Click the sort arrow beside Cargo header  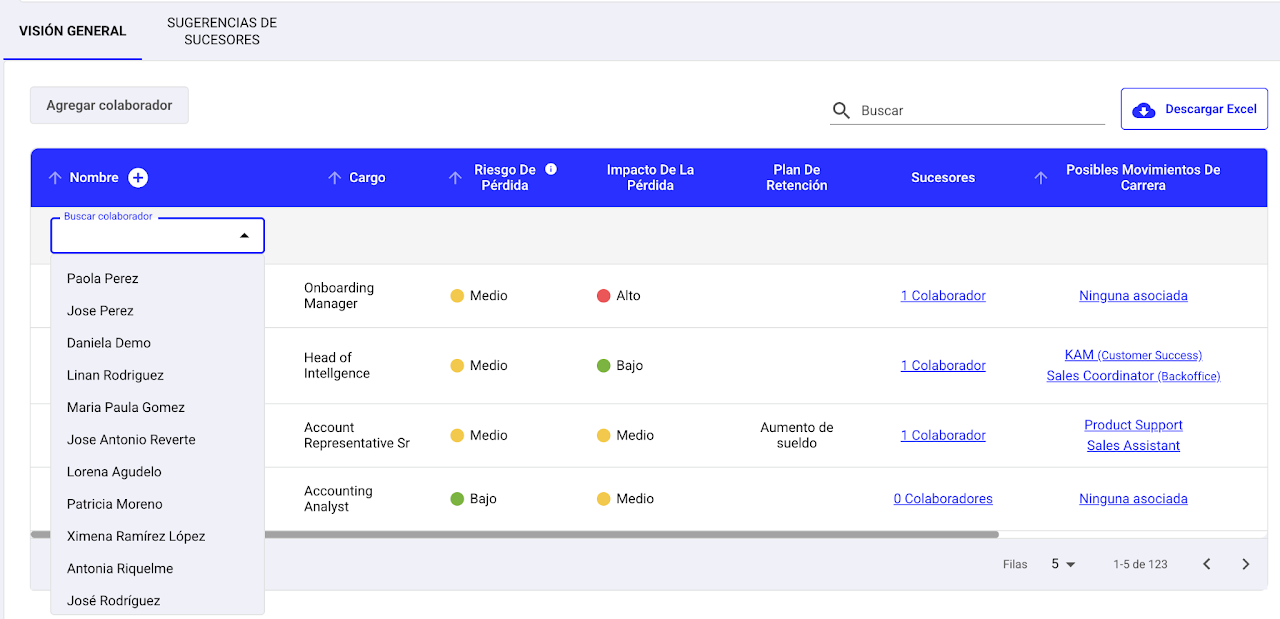[335, 178]
